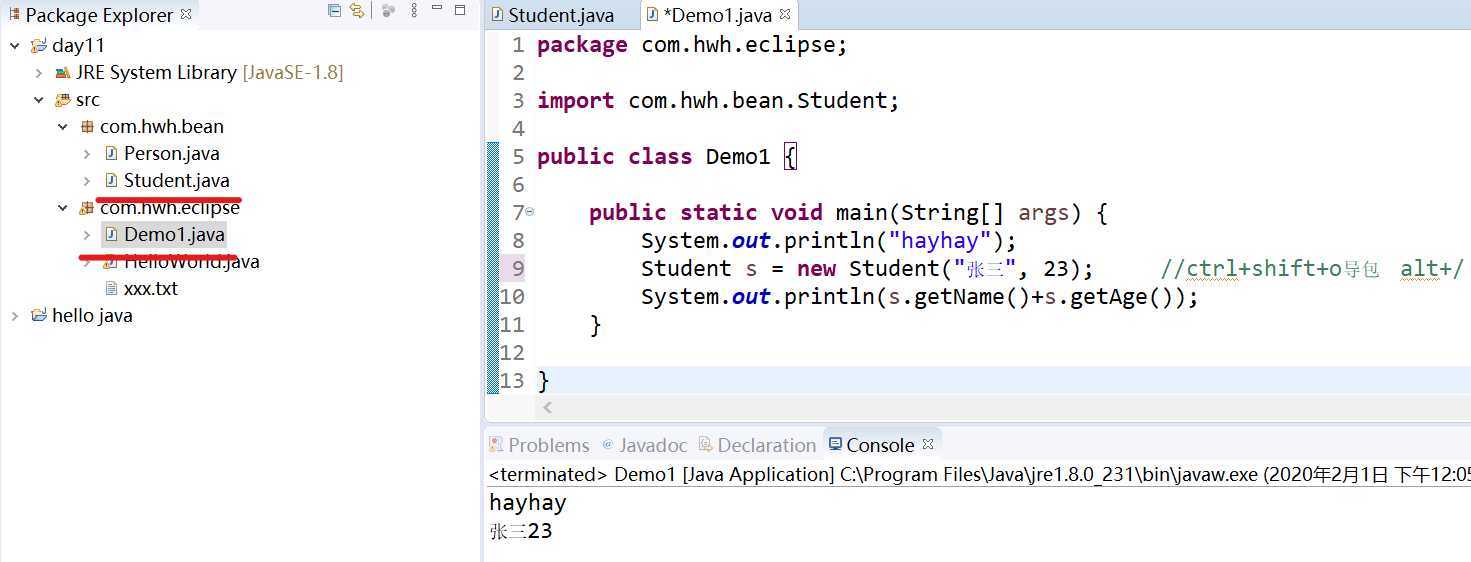Collapse the com.hwh.eclipse package arrow
Viewport: 1471px width, 562px height.
62,208
